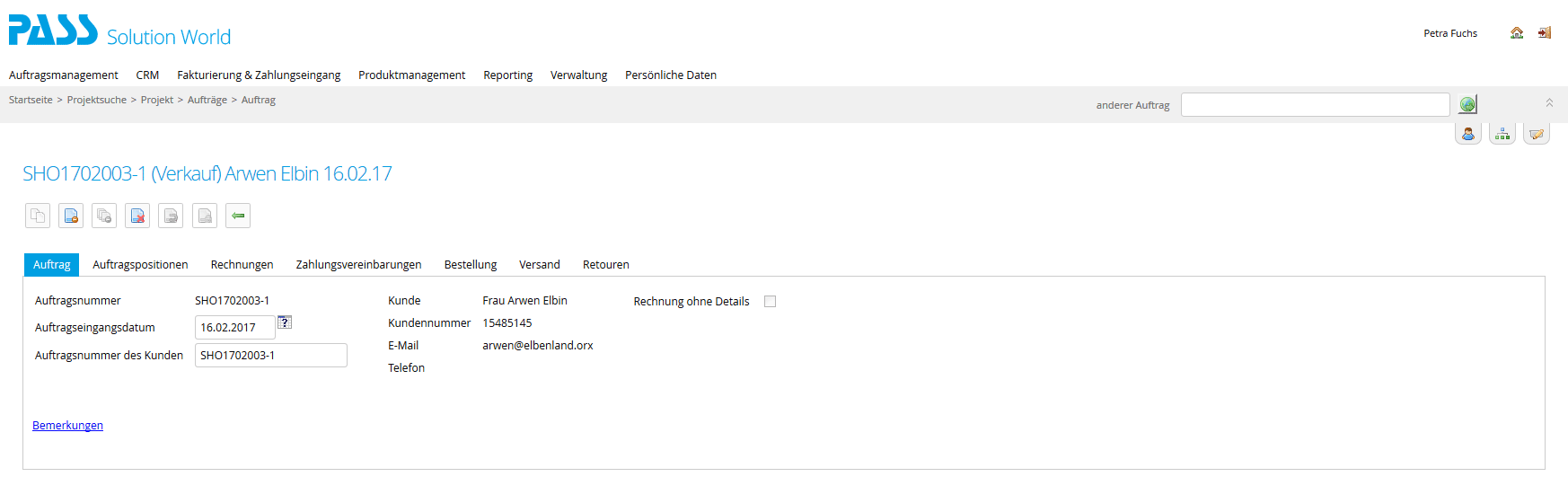1568x503 pixels.
Task: Open the customer person icon tab
Action: coord(1468,135)
